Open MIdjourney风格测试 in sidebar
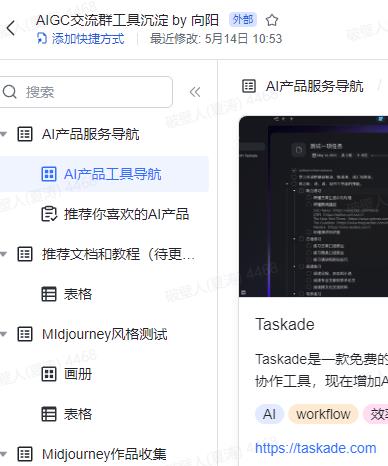This screenshot has width=388, height=466. click(x=105, y=334)
